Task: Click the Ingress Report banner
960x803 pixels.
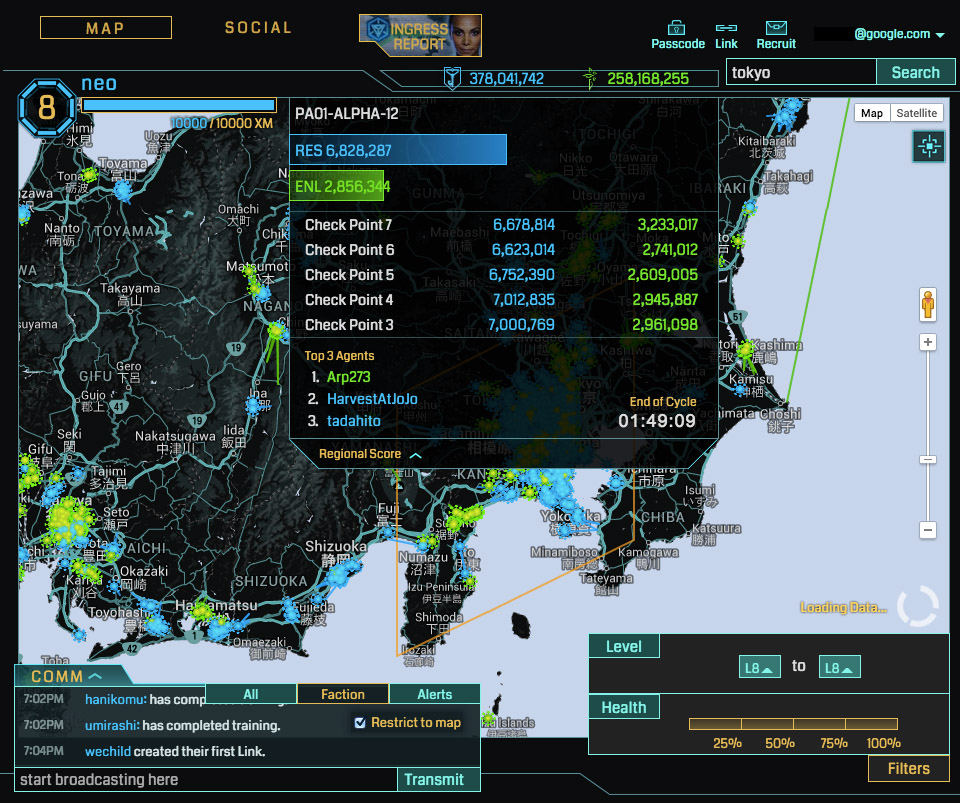Action: pos(420,35)
